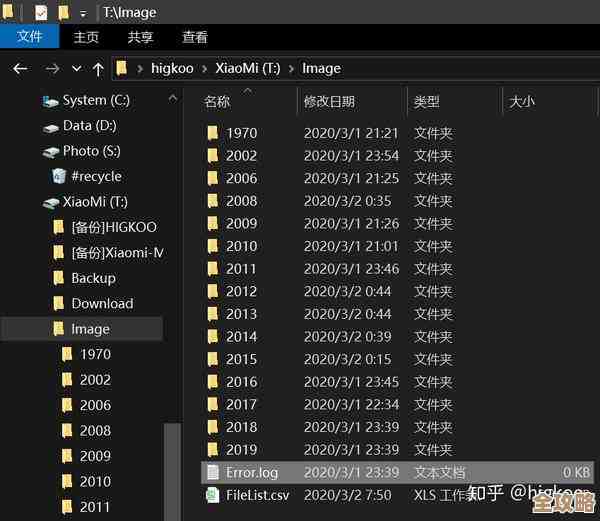Click date 2020/3/2 0:35 of folder 2008
Screen dimensions: 600x521
pos(347,201)
